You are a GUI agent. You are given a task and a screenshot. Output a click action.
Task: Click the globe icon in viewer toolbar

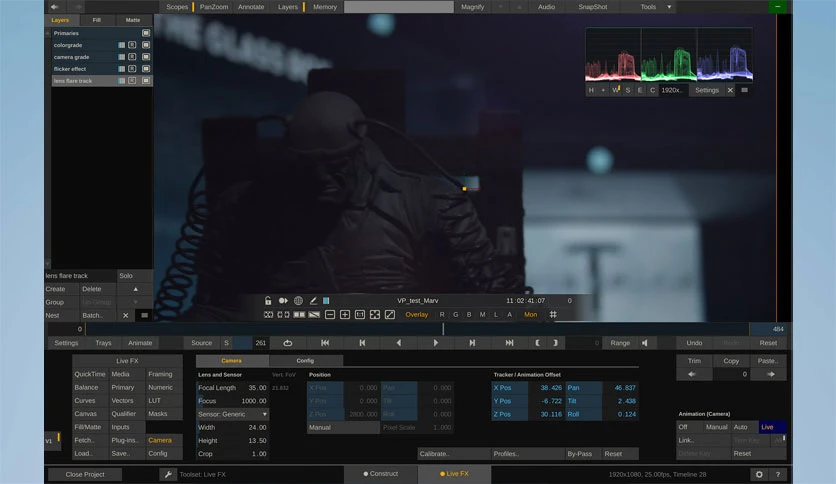(x=298, y=301)
